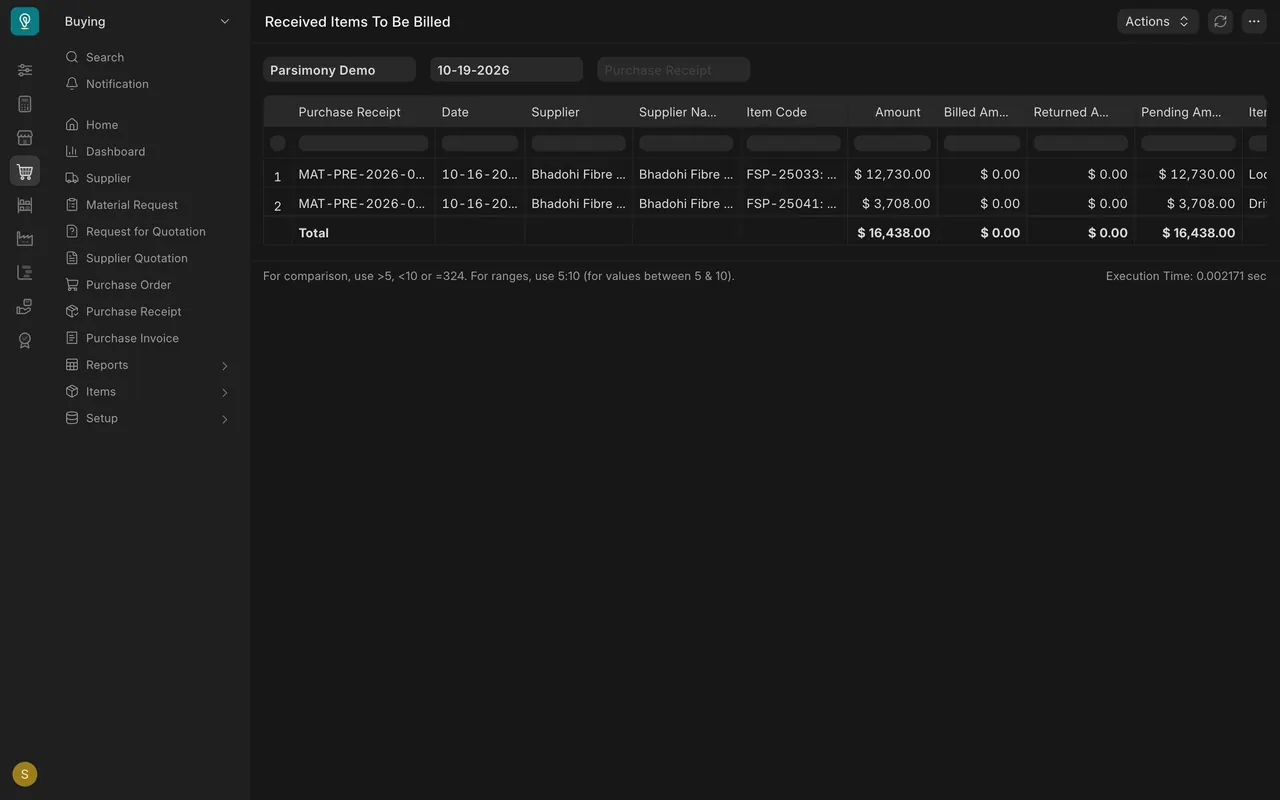Go to Home in the sidebar
This screenshot has width=1280, height=800.
click(147, 125)
